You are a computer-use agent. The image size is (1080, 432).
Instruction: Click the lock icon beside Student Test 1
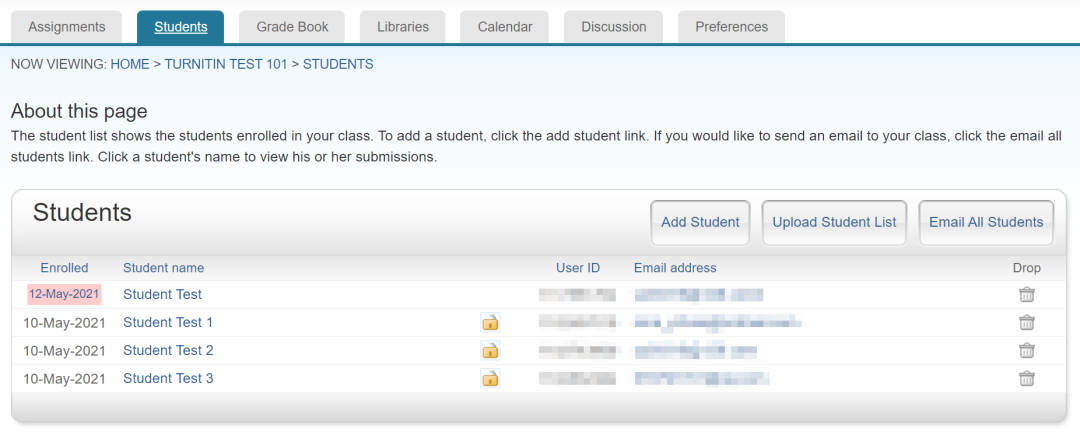point(490,322)
